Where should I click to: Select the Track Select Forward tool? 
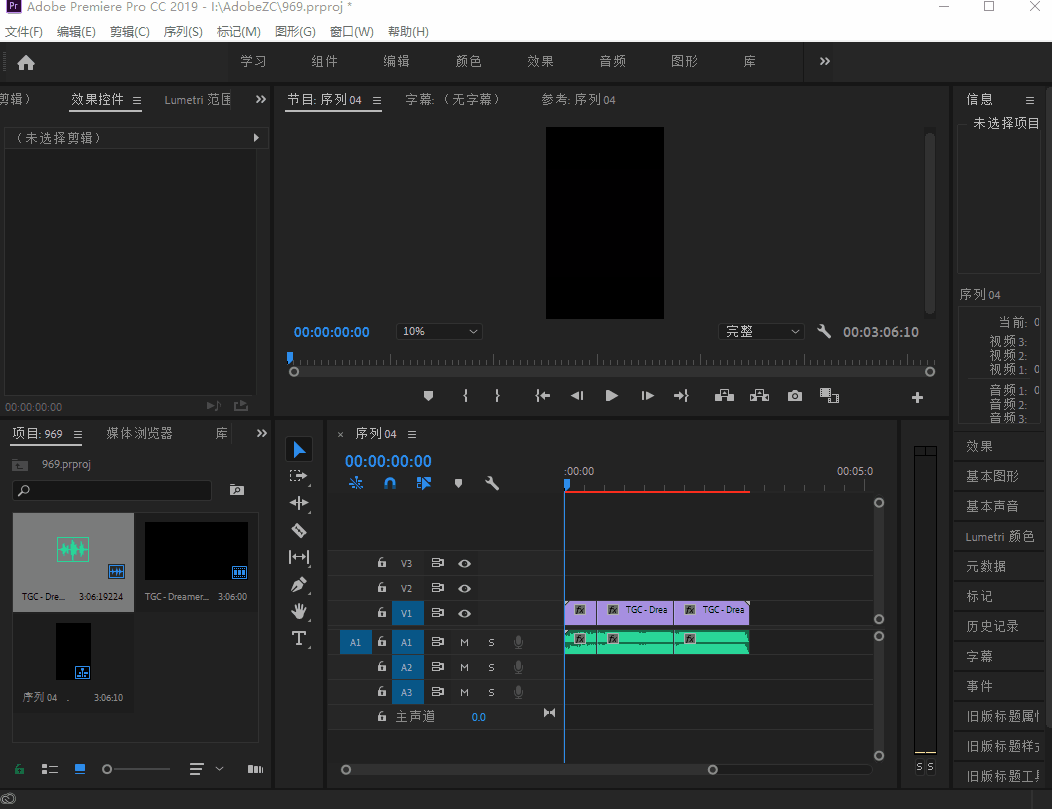(298, 476)
